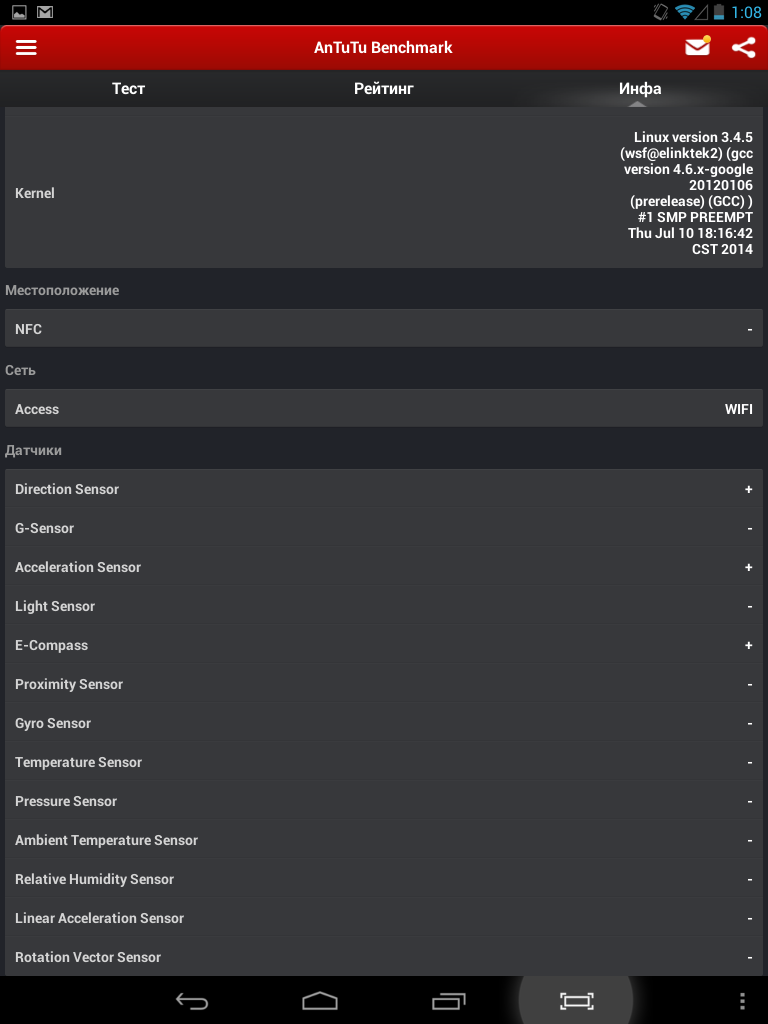Tap the share icon in header

point(743,48)
